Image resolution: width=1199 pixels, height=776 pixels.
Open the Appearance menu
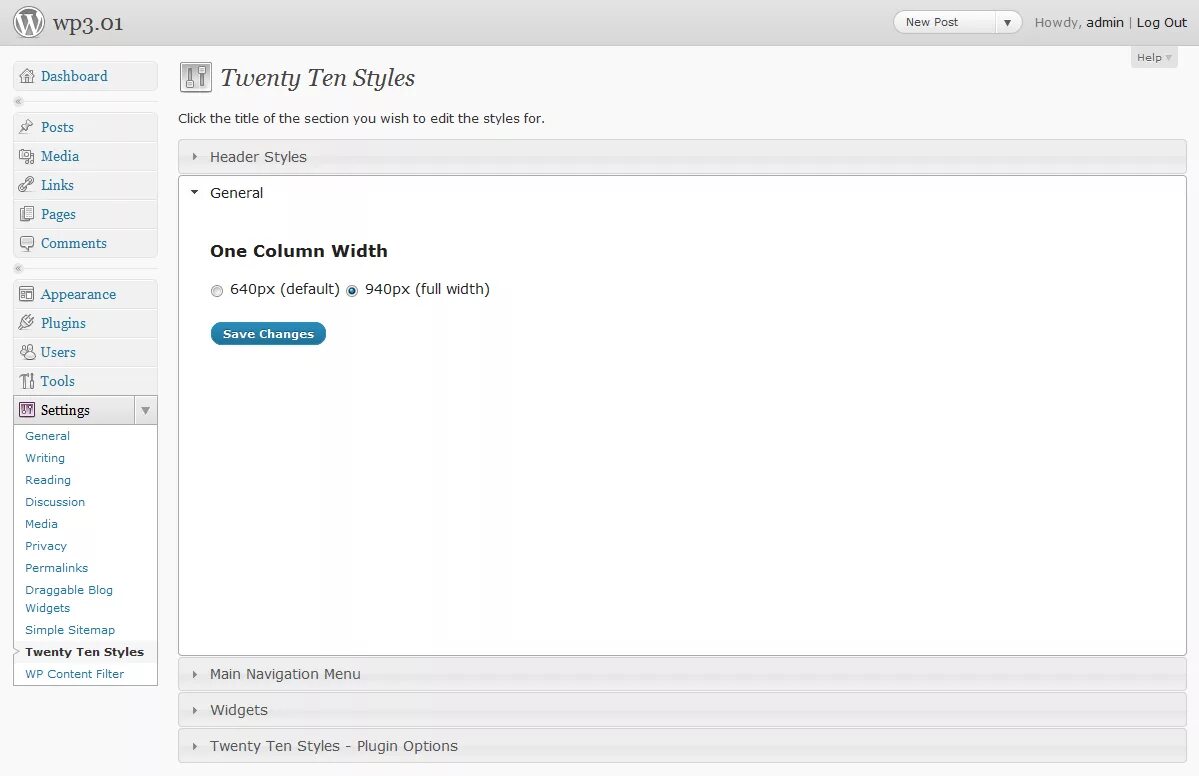click(78, 294)
